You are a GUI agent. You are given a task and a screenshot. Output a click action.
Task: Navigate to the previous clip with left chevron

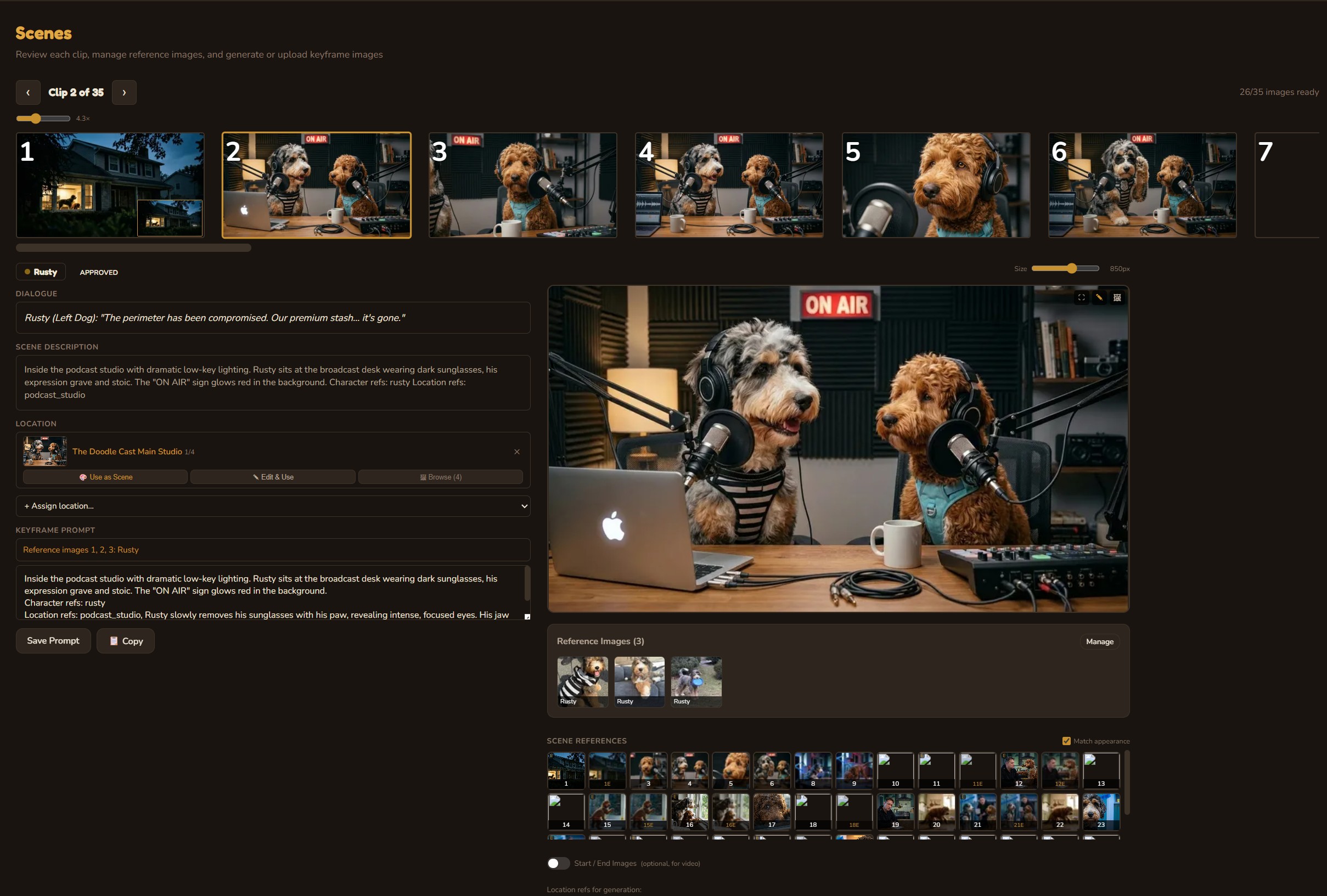pyautogui.click(x=28, y=93)
